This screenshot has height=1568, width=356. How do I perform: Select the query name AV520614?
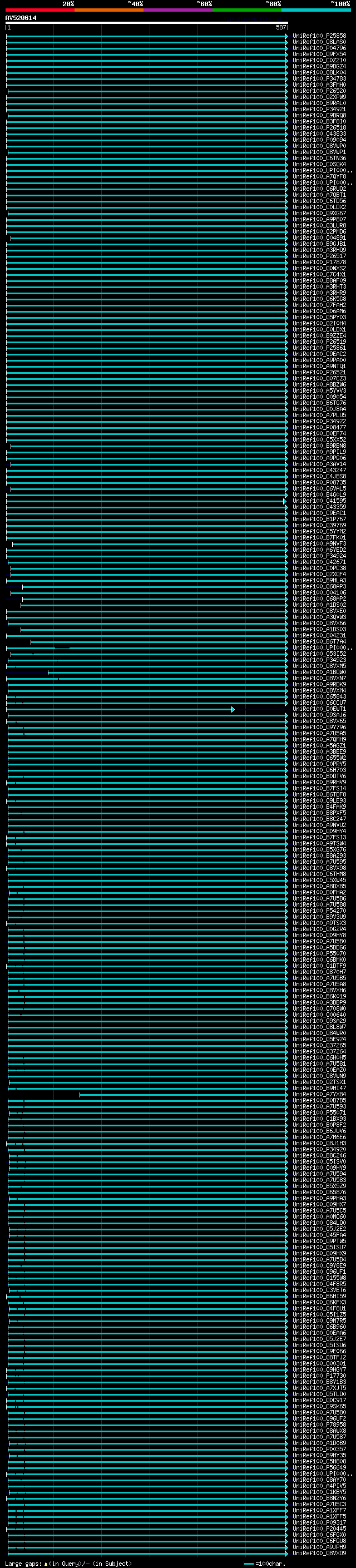21,18
